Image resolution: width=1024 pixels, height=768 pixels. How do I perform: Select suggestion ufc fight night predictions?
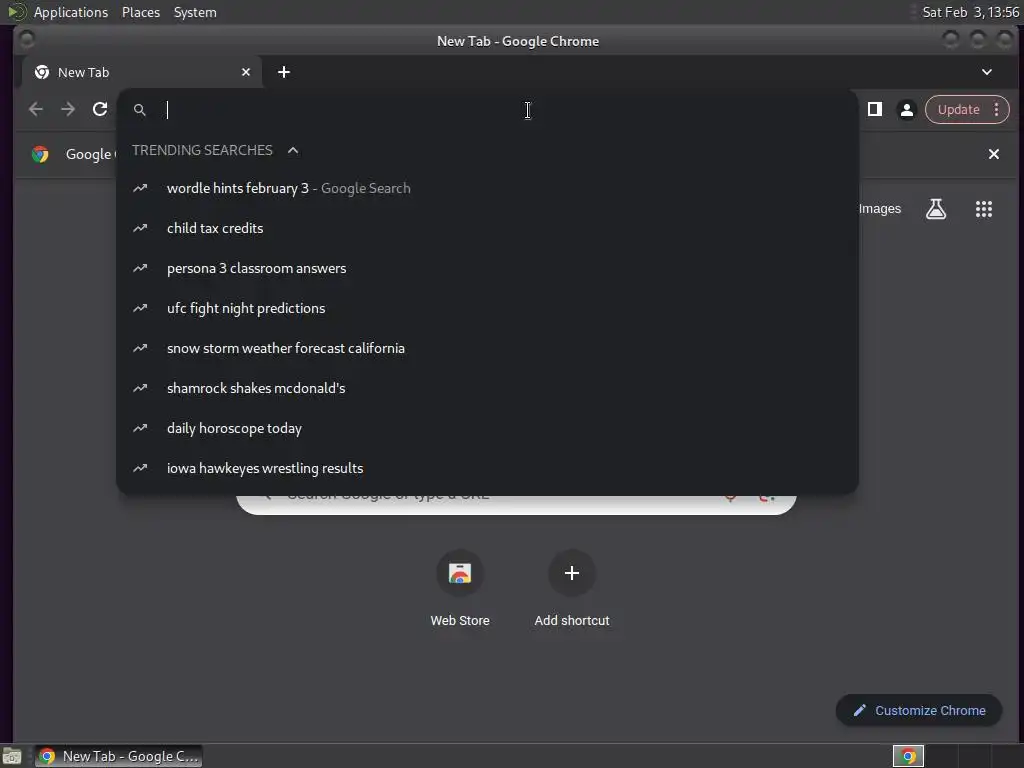[487, 308]
